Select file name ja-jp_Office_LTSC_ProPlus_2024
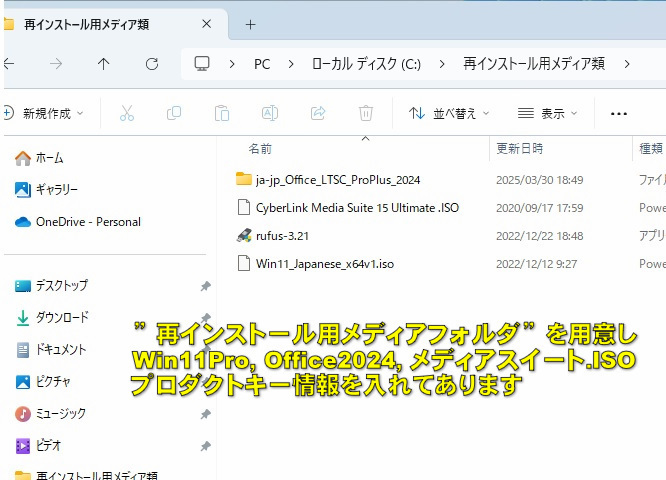Screen dimensions: 666x480 pos(338,180)
